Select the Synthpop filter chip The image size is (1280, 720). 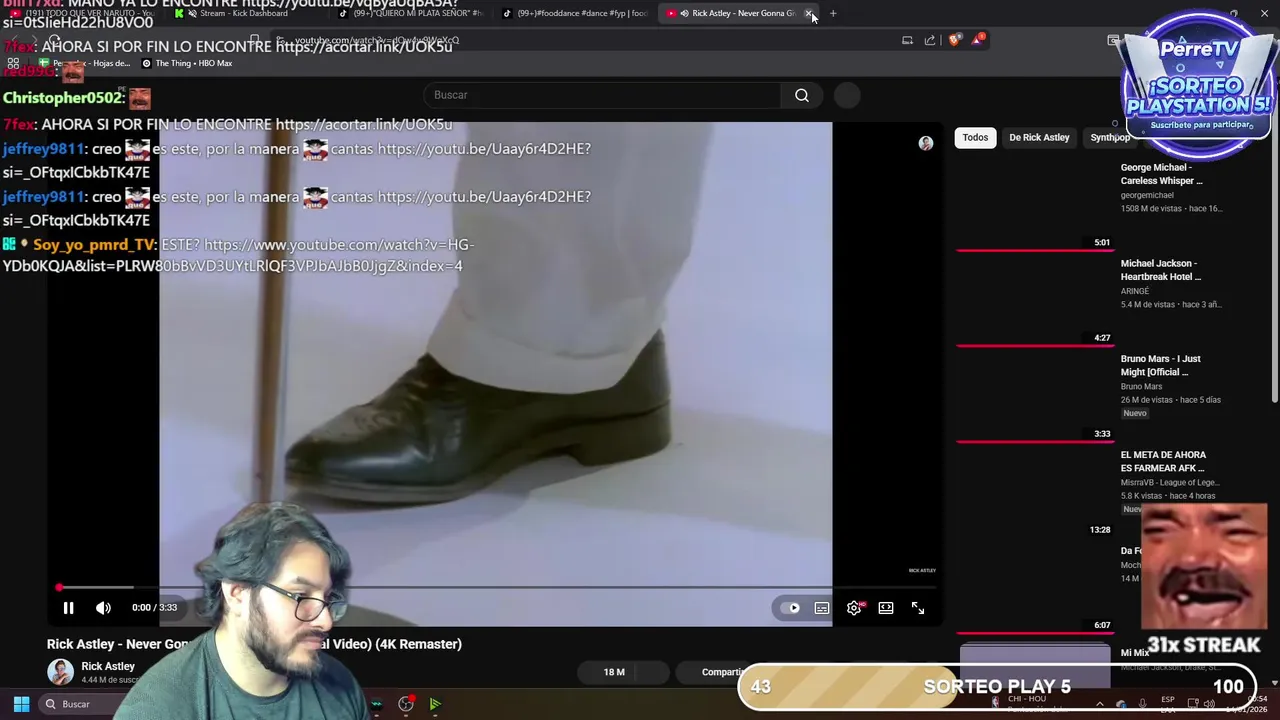click(x=1108, y=137)
